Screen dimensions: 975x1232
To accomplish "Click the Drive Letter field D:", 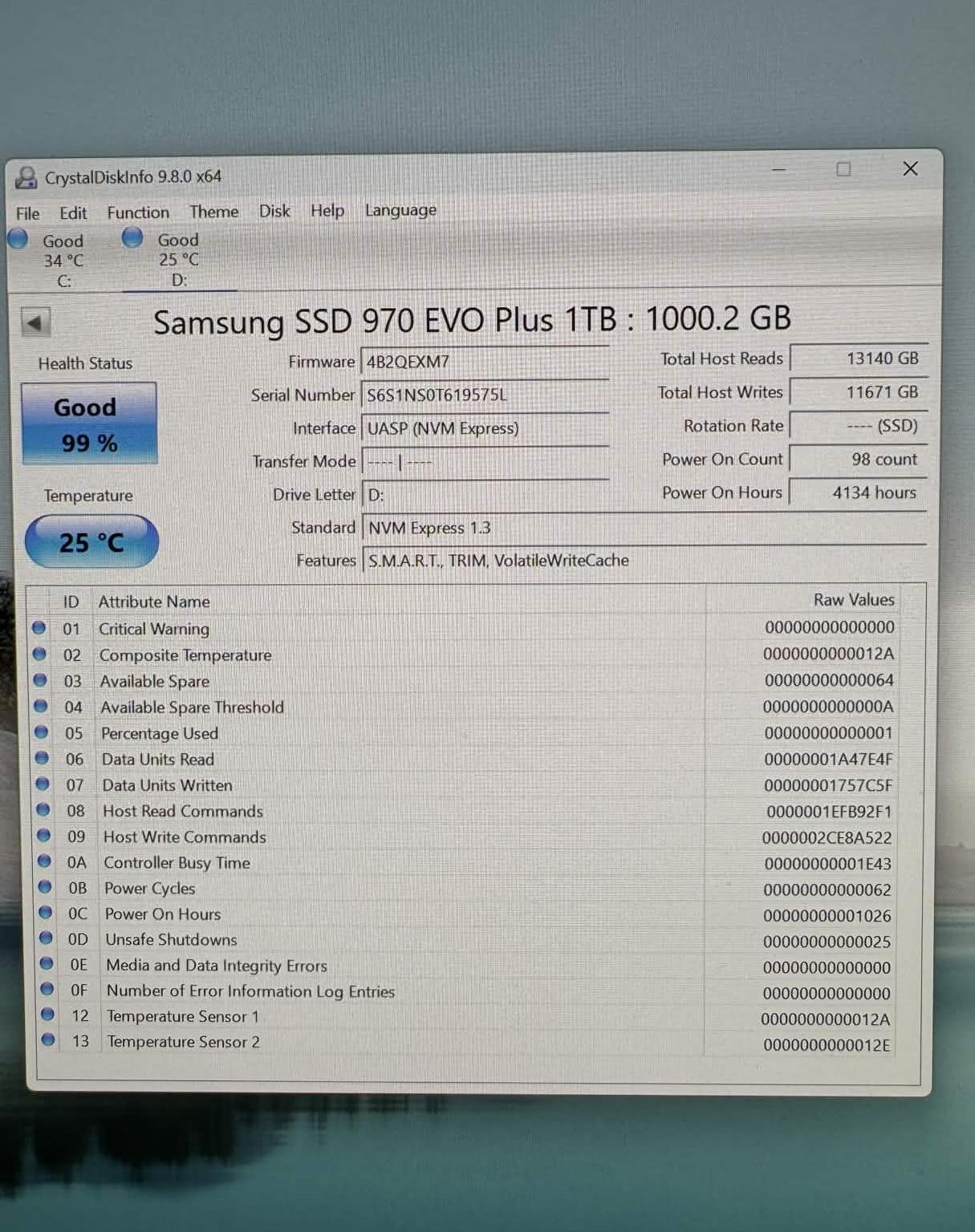I will point(485,495).
